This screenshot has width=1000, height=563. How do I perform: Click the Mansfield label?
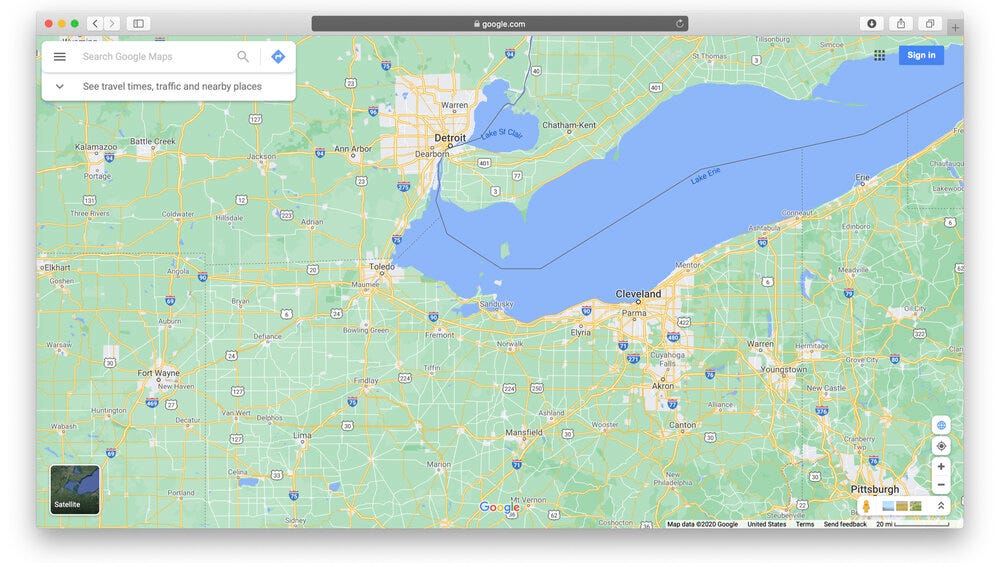pyautogui.click(x=524, y=432)
